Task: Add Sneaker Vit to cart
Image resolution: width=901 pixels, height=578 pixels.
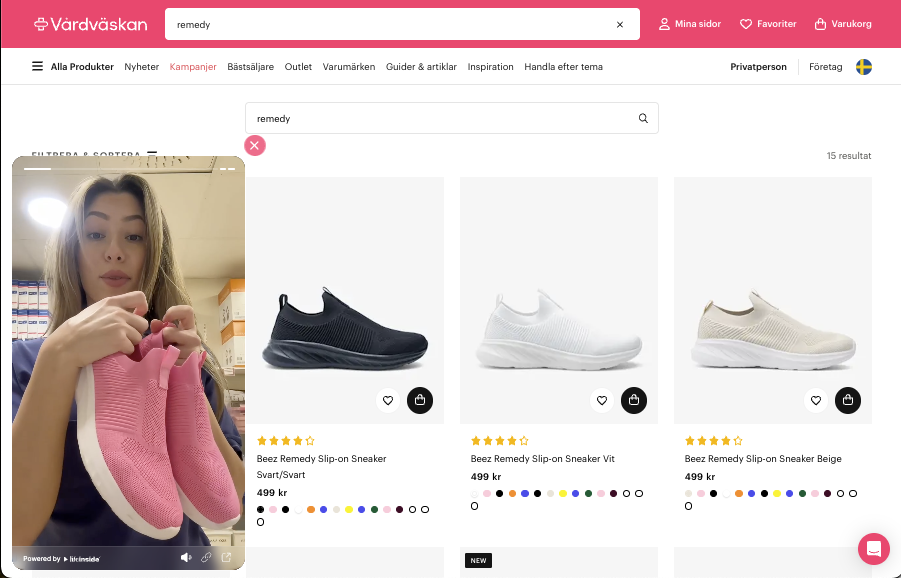Action: coord(634,400)
